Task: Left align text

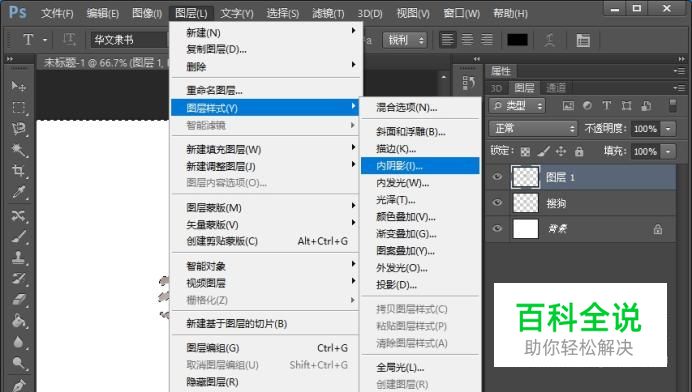Action: (x=447, y=40)
